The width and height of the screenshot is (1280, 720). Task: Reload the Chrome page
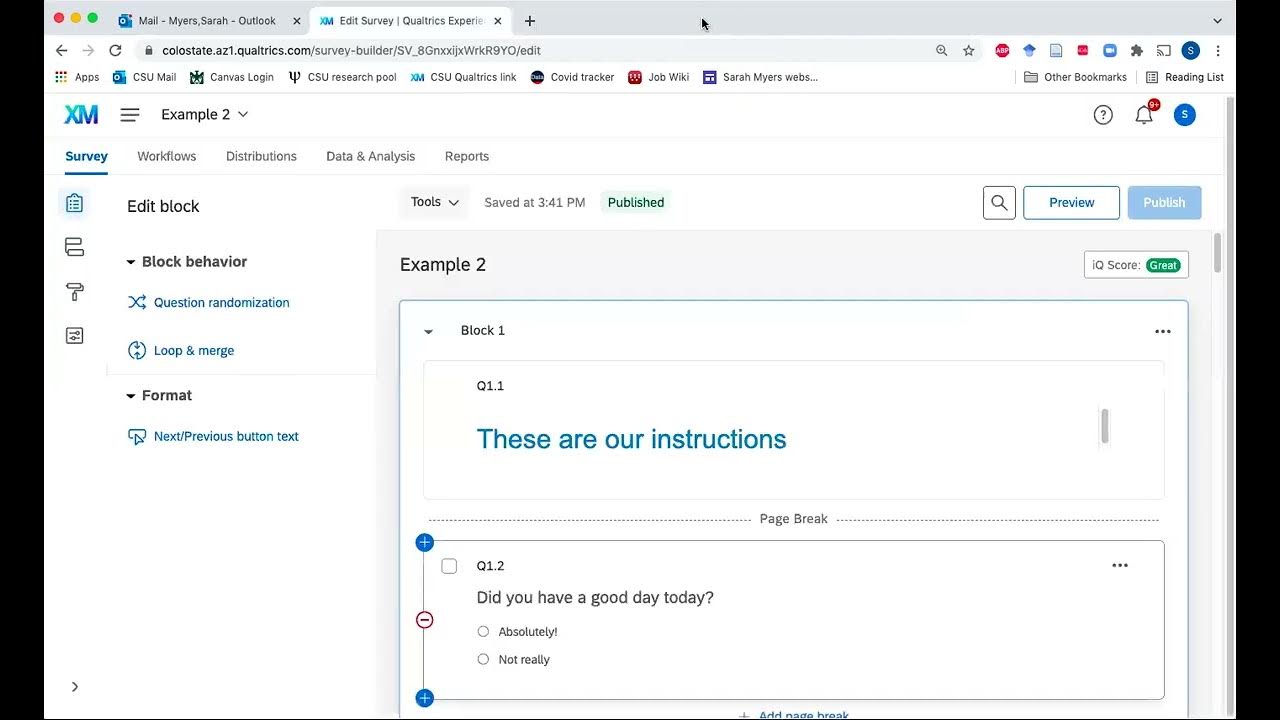click(115, 50)
